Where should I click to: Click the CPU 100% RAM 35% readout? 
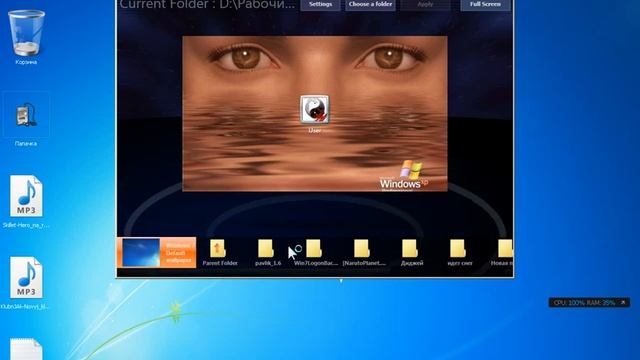(584, 302)
